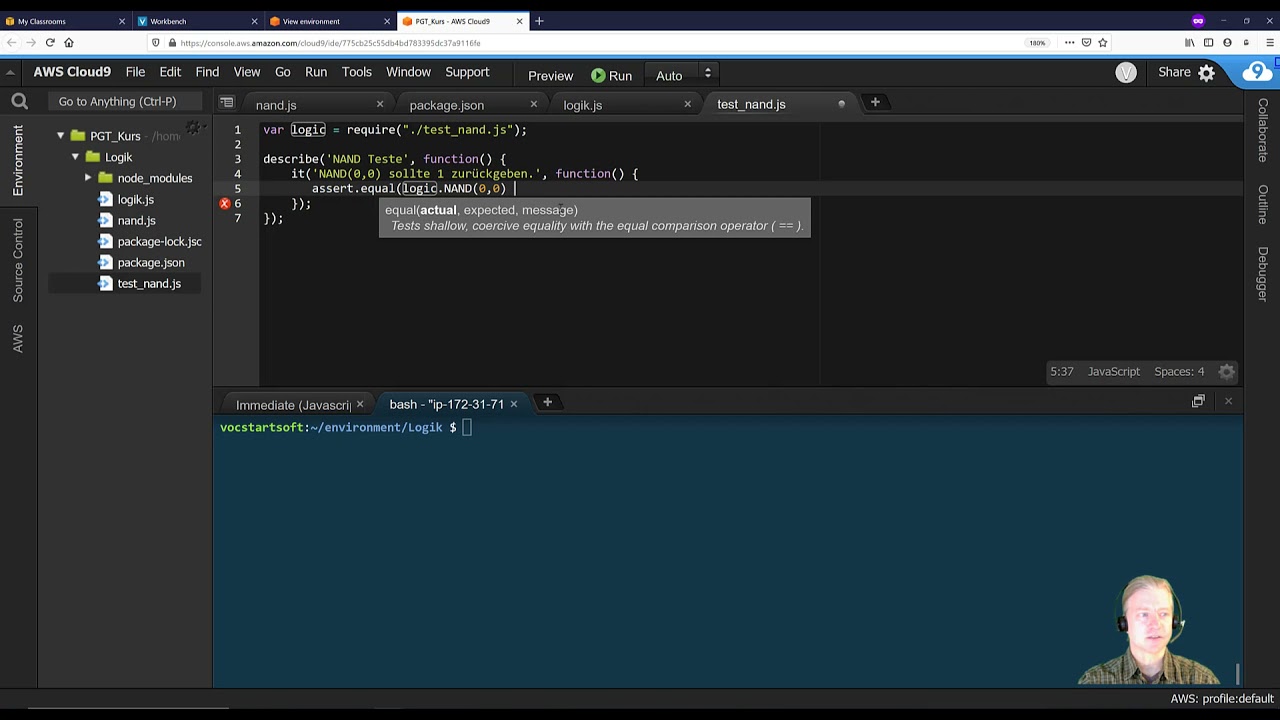Reload the browser page
This screenshot has height=720, width=1280.
[x=50, y=43]
